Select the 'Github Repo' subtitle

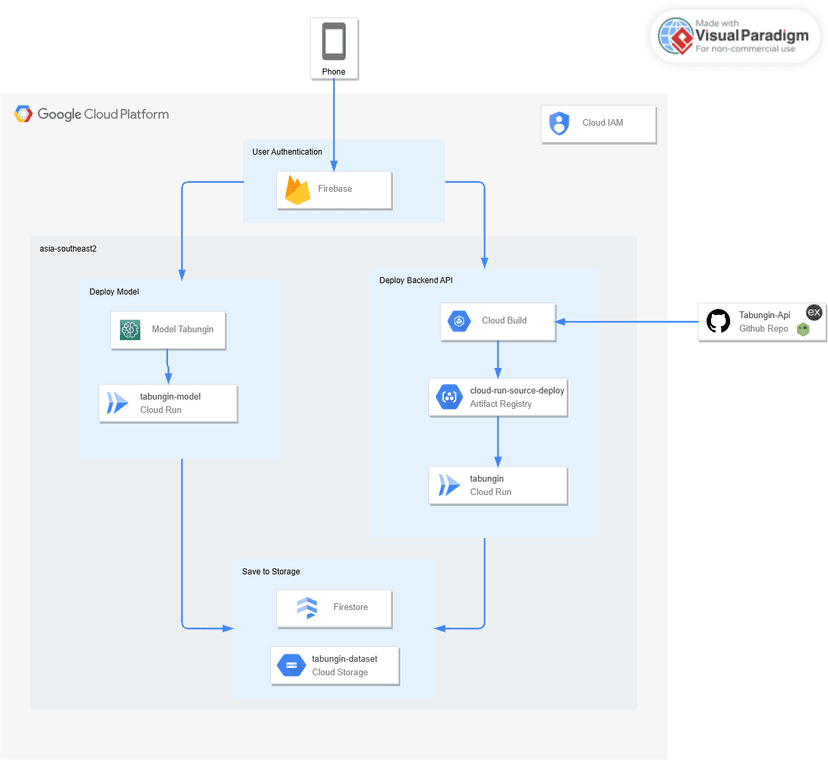point(763,329)
